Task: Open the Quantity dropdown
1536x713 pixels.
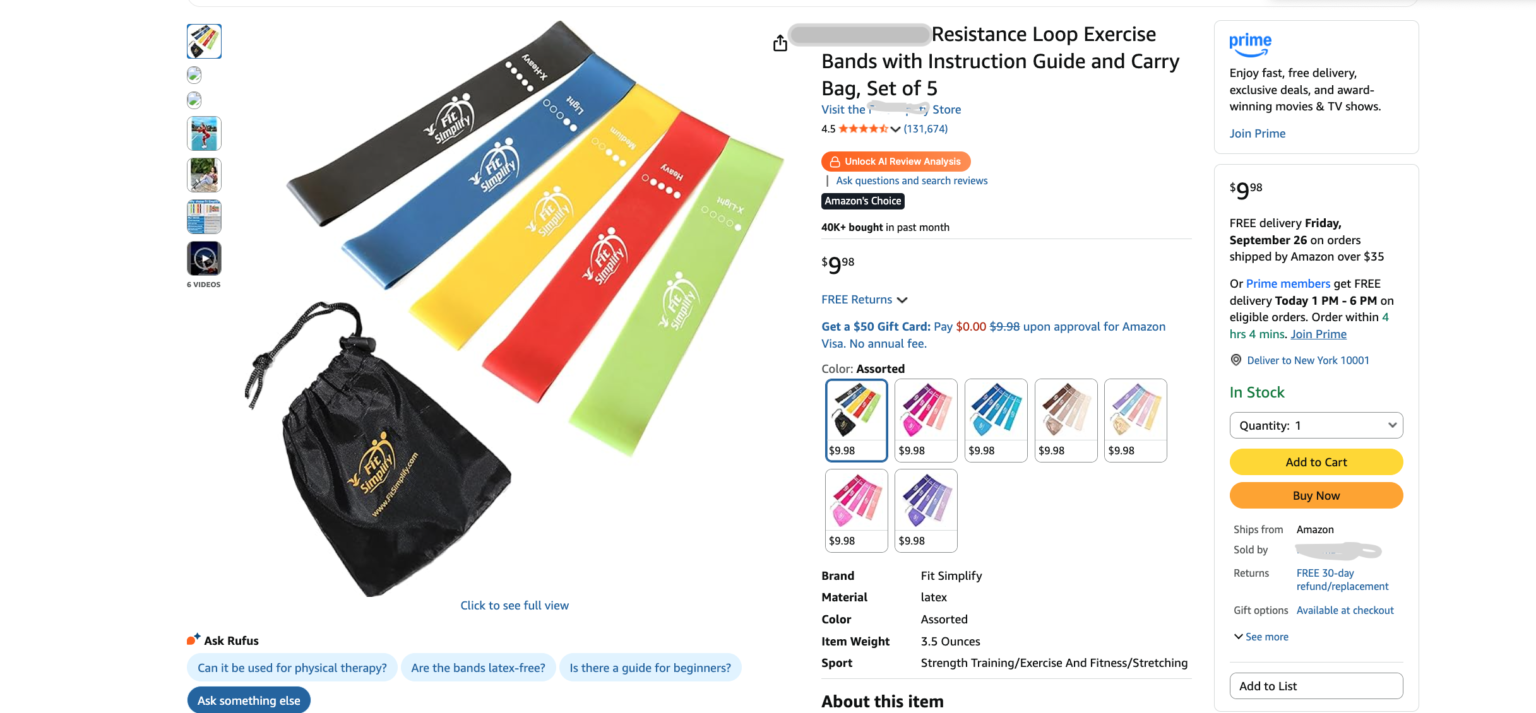Action: pyautogui.click(x=1315, y=425)
